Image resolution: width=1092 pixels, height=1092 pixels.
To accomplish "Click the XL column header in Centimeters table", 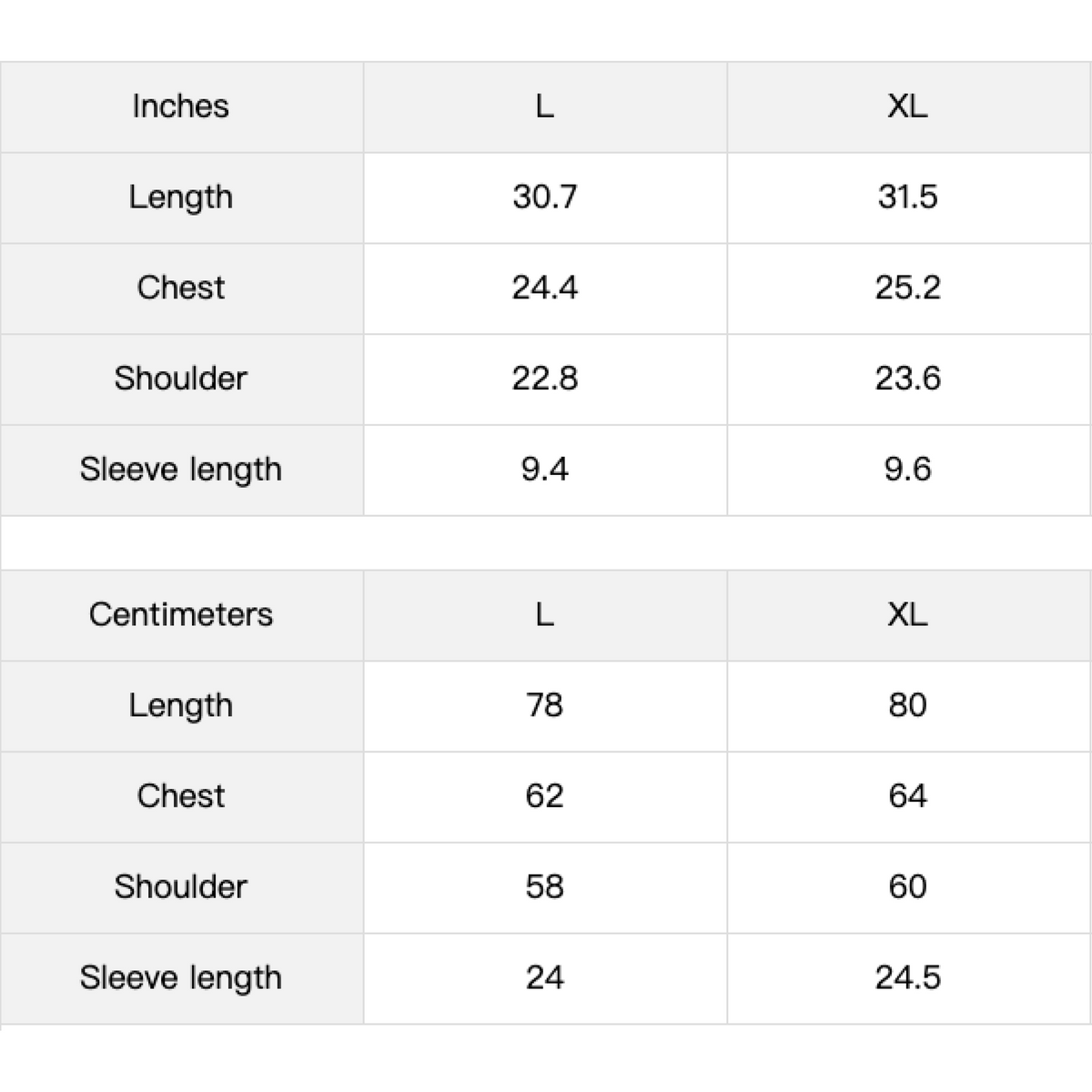I will (x=909, y=616).
